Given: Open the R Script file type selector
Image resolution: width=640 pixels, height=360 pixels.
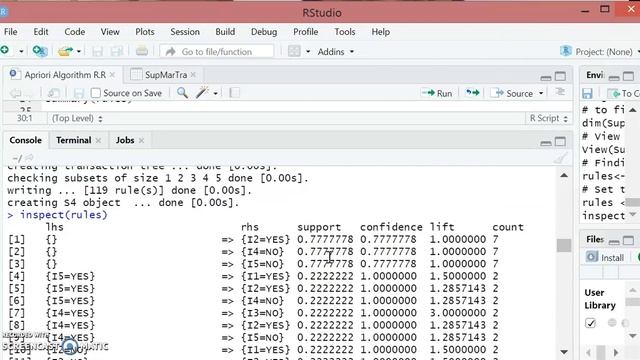Looking at the screenshot, I should pyautogui.click(x=549, y=118).
